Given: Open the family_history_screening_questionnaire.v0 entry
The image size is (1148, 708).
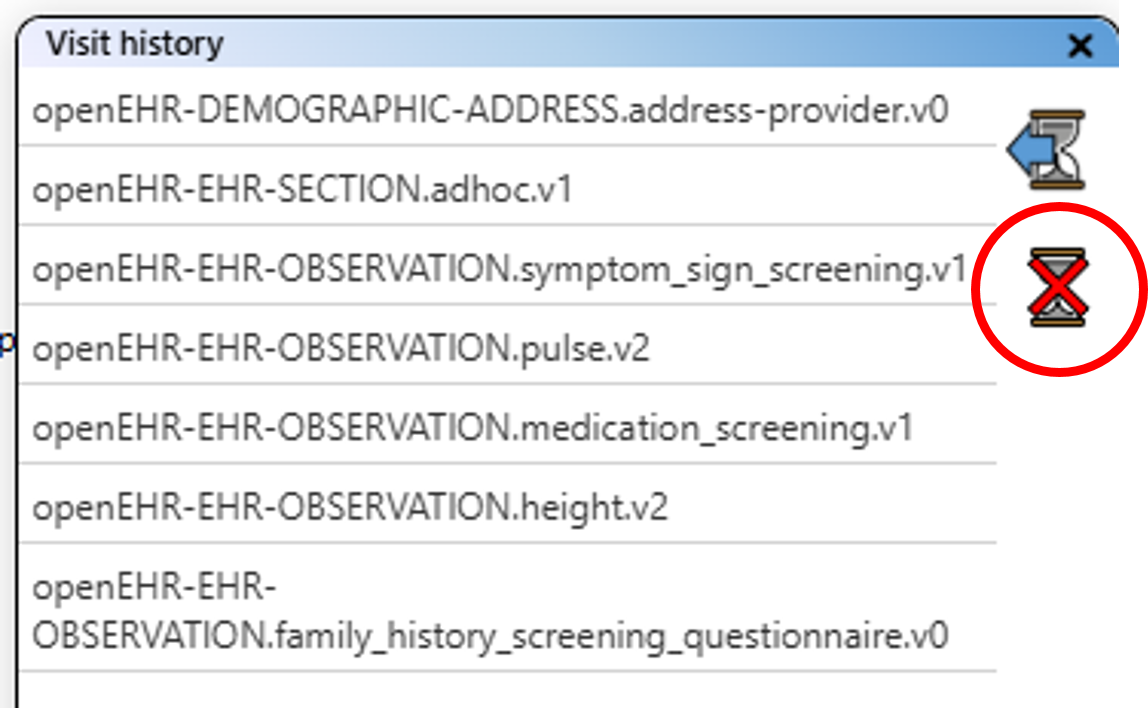Looking at the screenshot, I should pyautogui.click(x=490, y=612).
